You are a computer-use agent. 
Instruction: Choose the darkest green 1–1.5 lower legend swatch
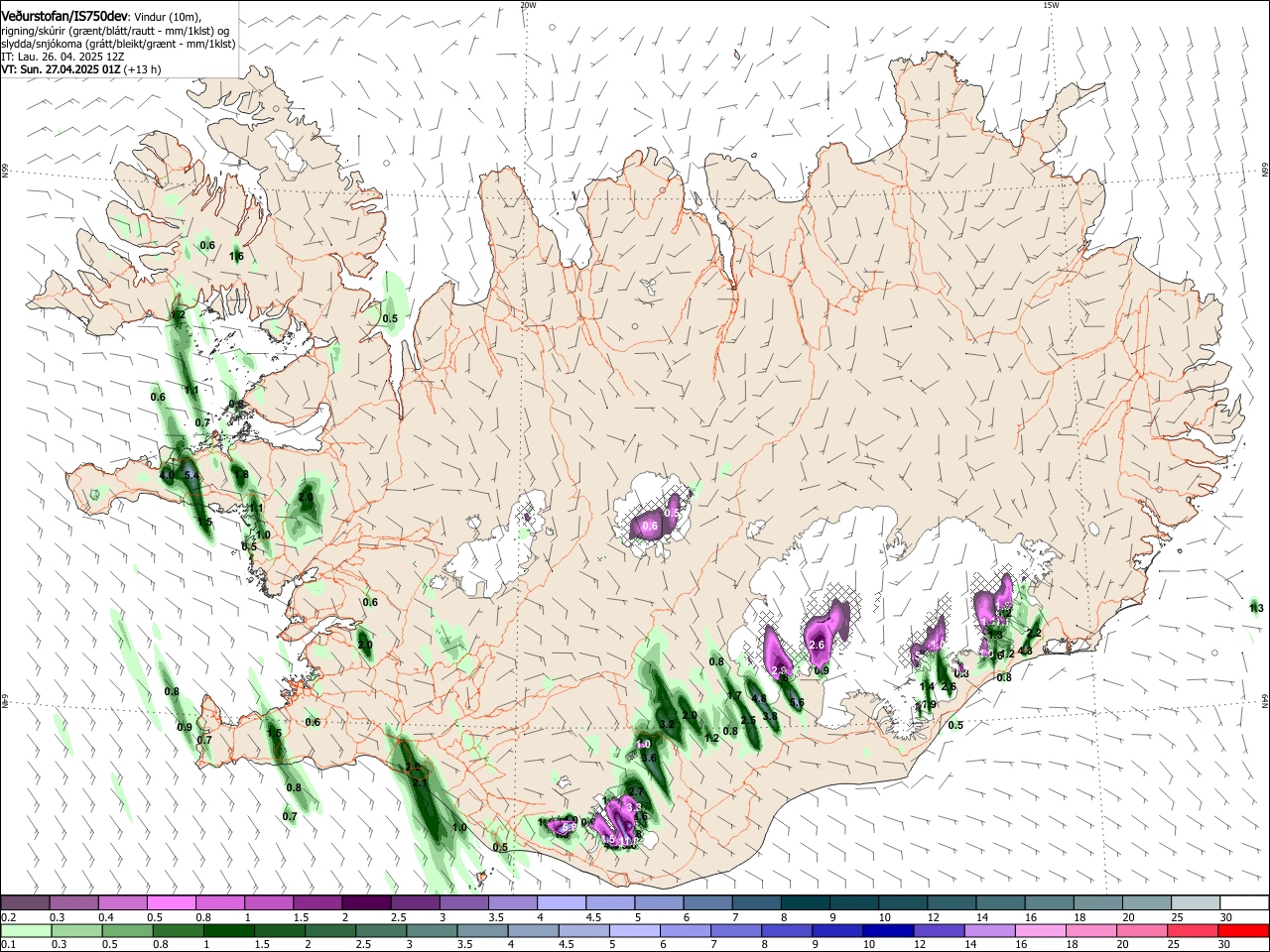[x=228, y=931]
